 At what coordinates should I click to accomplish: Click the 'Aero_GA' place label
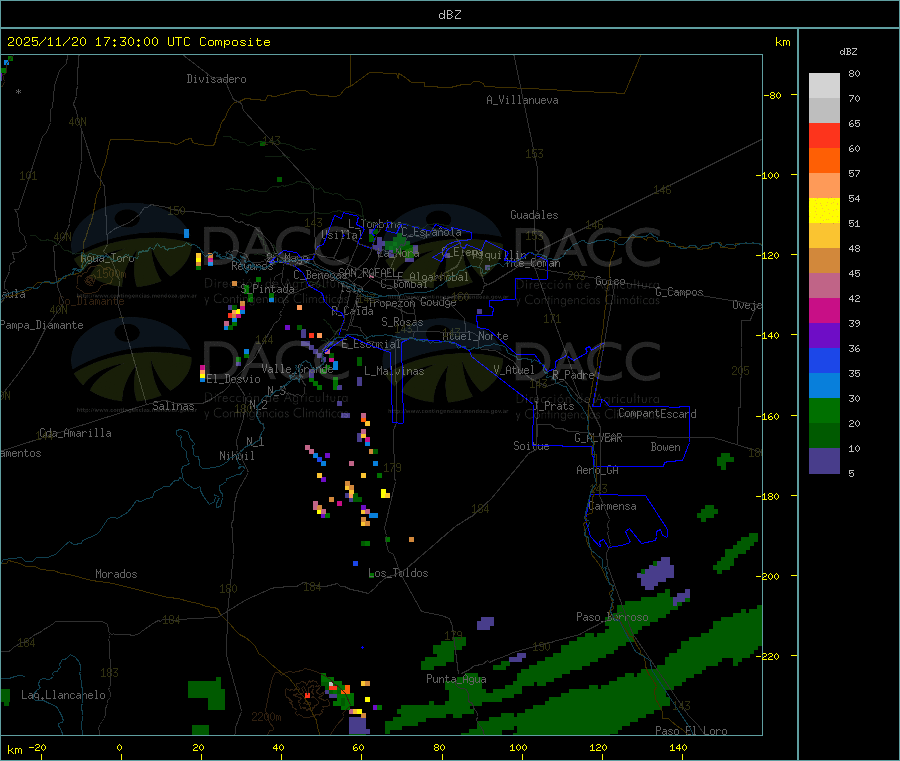pos(598,470)
